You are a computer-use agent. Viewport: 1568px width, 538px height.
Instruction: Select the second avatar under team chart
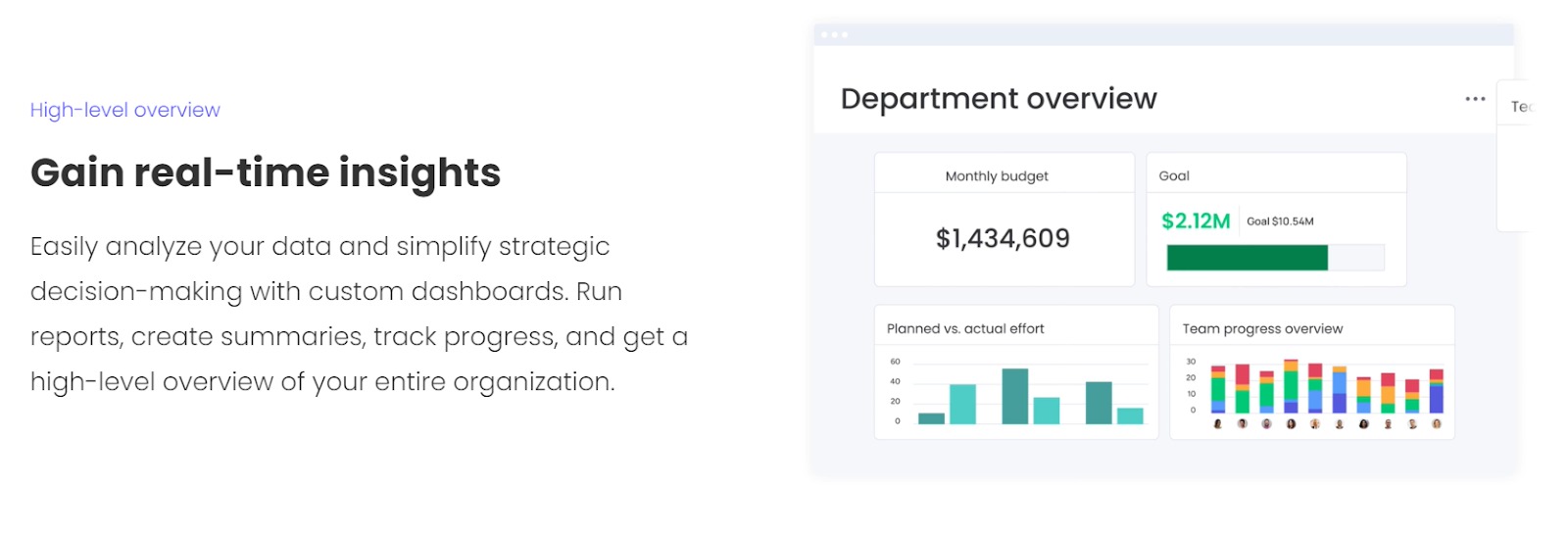coord(1243,424)
